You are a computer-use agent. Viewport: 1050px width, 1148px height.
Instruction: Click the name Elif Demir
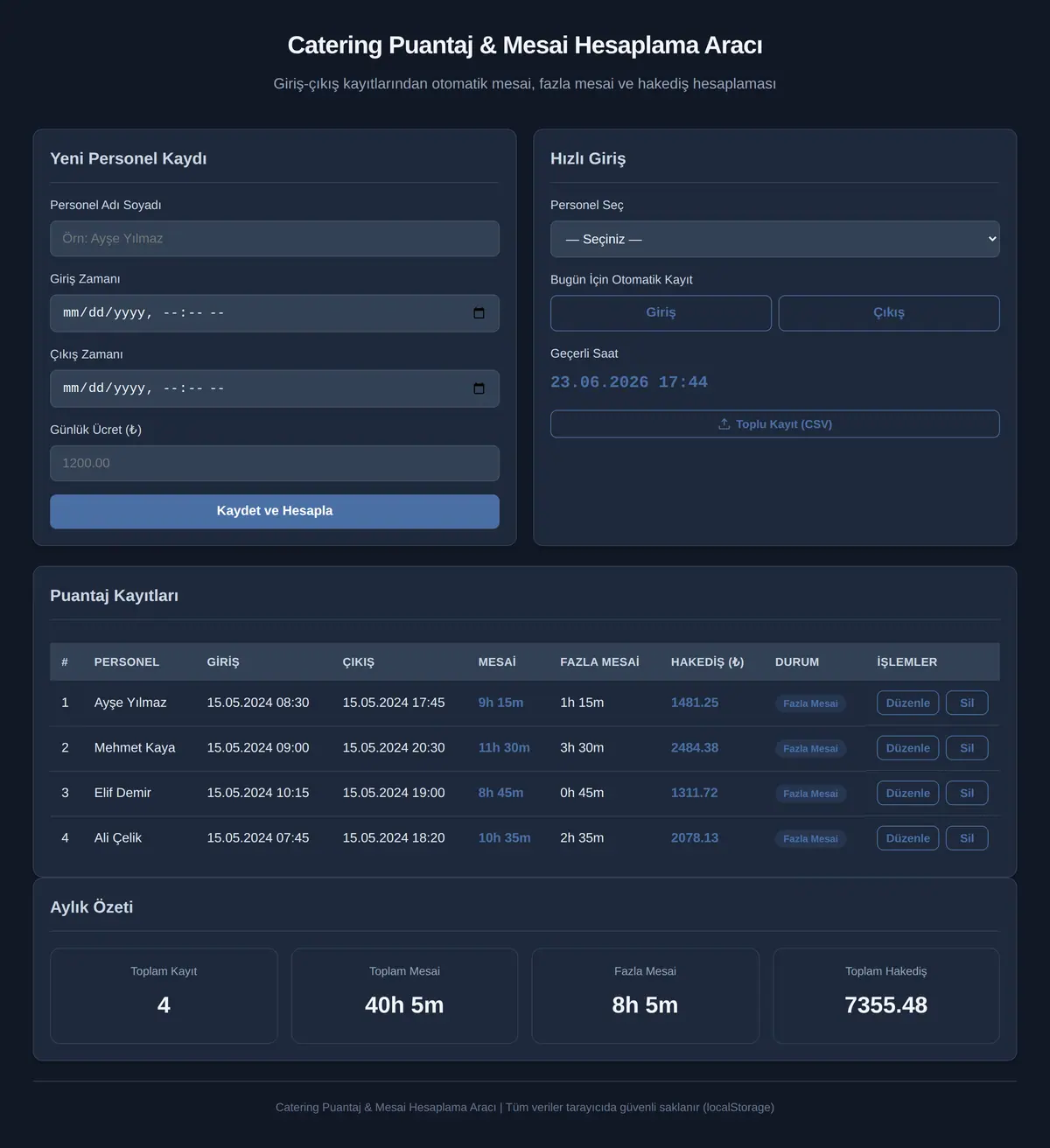coord(122,793)
